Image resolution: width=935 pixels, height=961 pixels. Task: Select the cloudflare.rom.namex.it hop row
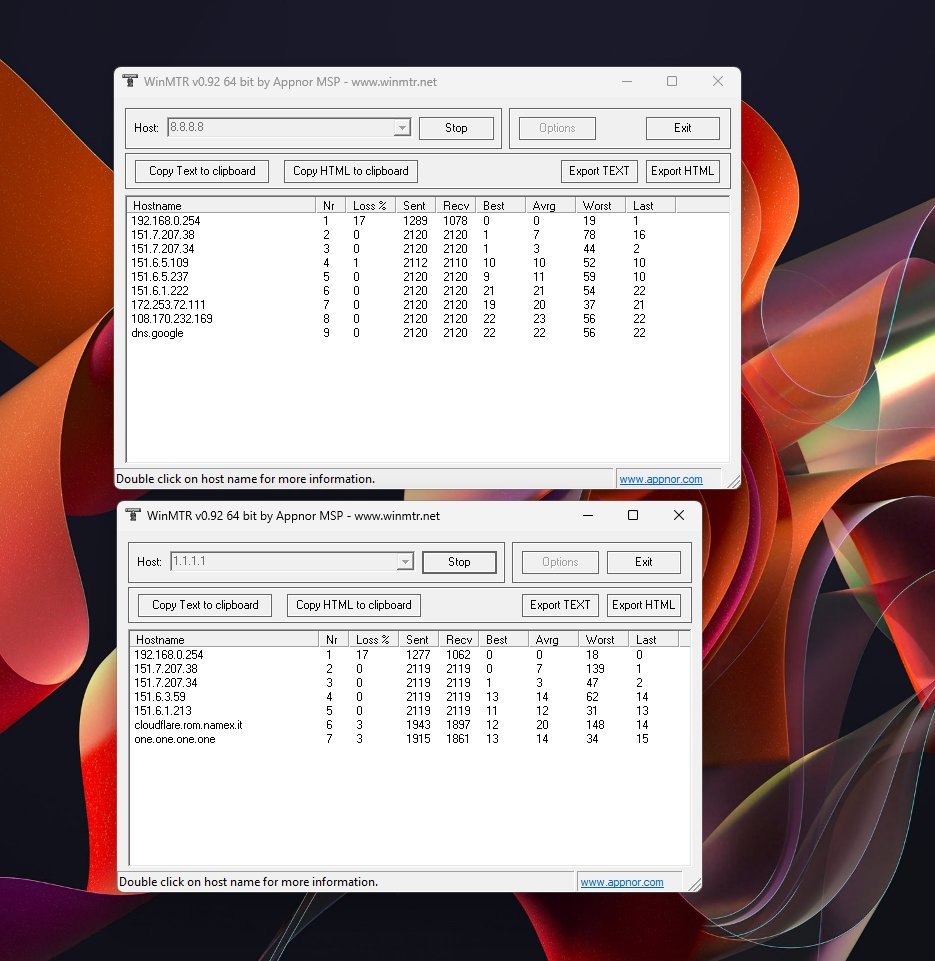point(189,726)
